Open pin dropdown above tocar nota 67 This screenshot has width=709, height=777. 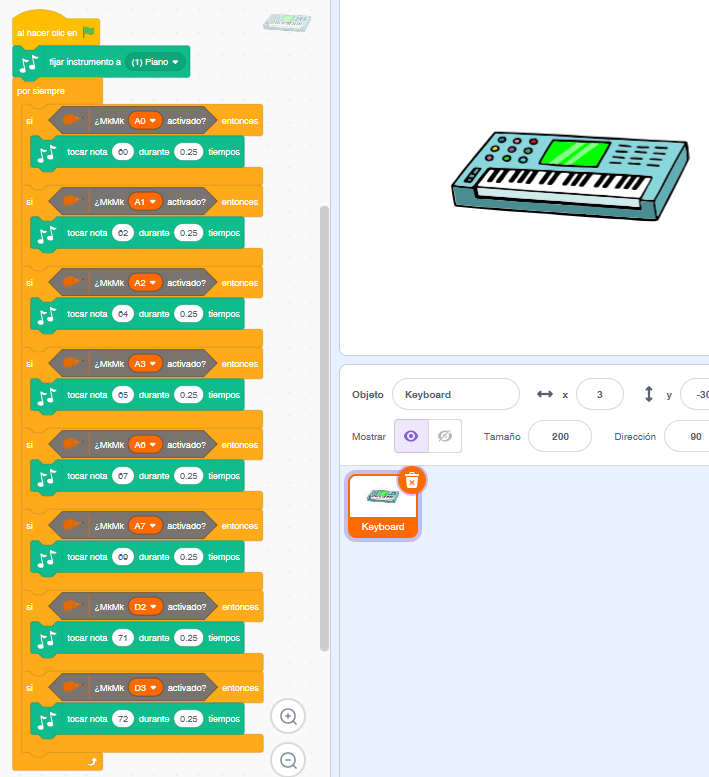[145, 445]
